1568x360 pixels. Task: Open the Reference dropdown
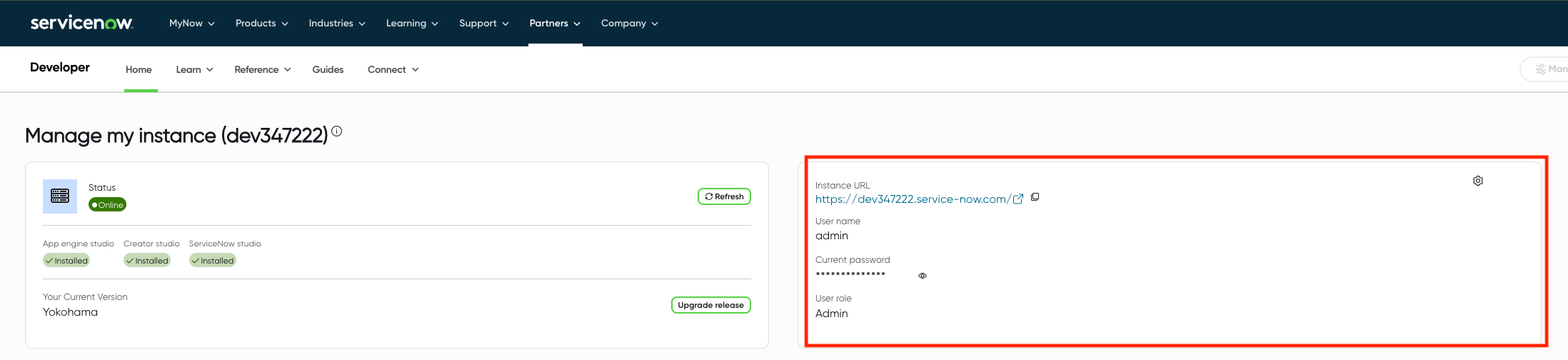[x=262, y=69]
